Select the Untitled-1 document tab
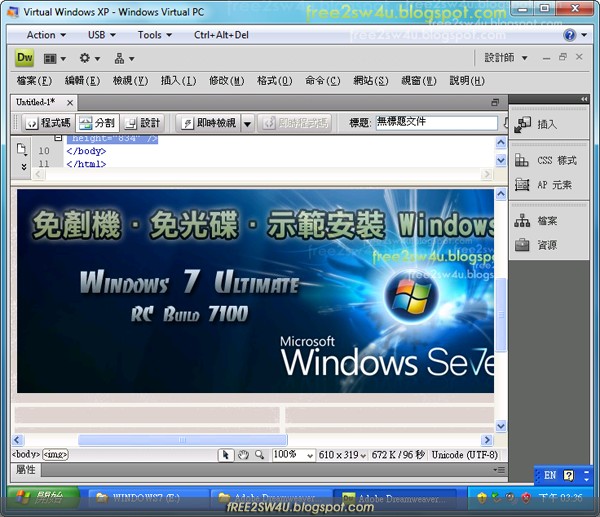 36,102
